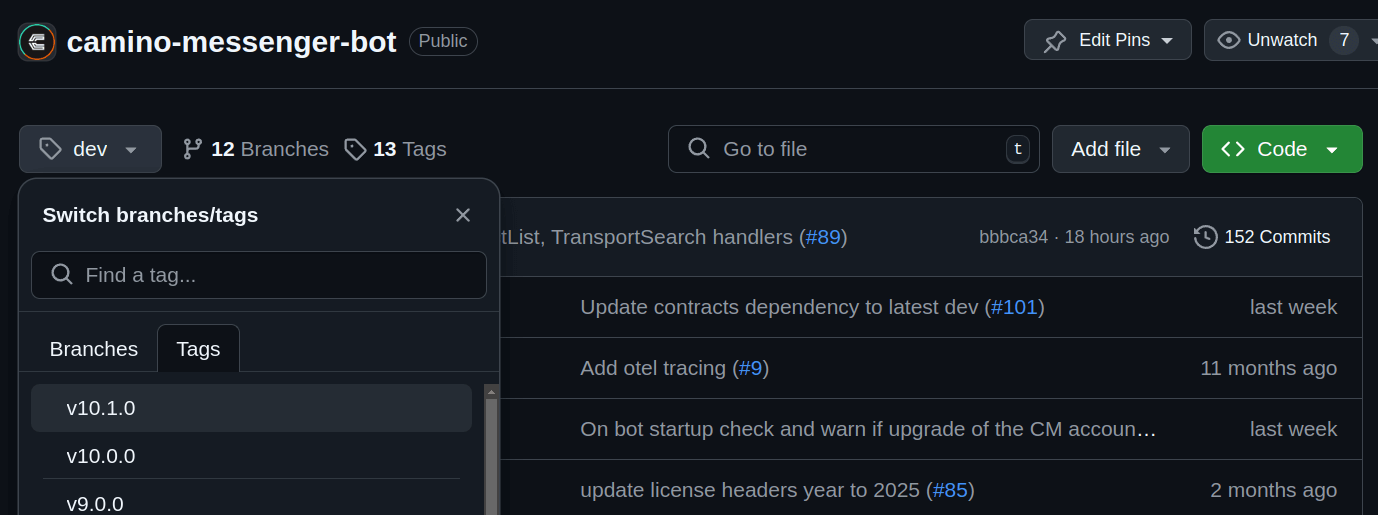Switch to the Branches tab
The width and height of the screenshot is (1378, 515).
(x=94, y=349)
